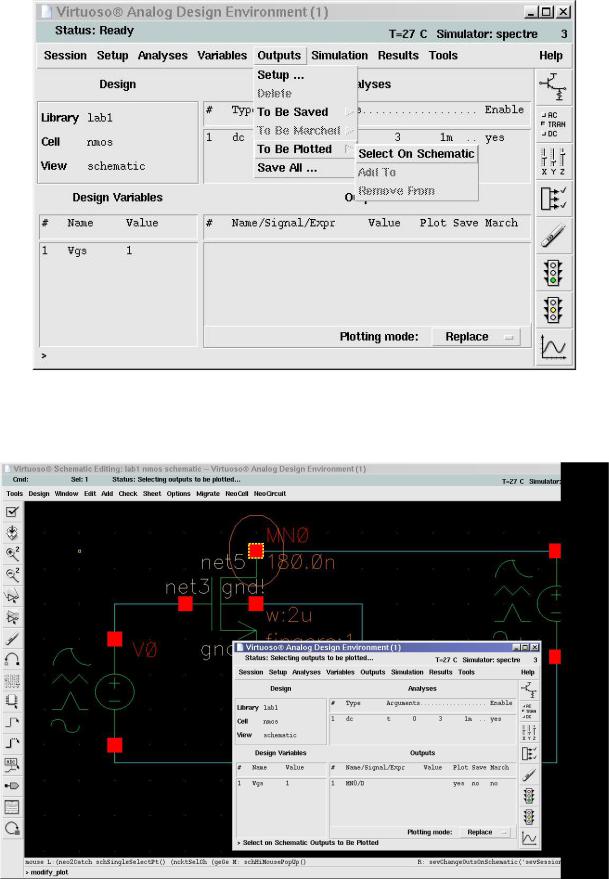609x879 pixels.
Task: Open Simulation menu in upper ADE window
Action: click(340, 55)
